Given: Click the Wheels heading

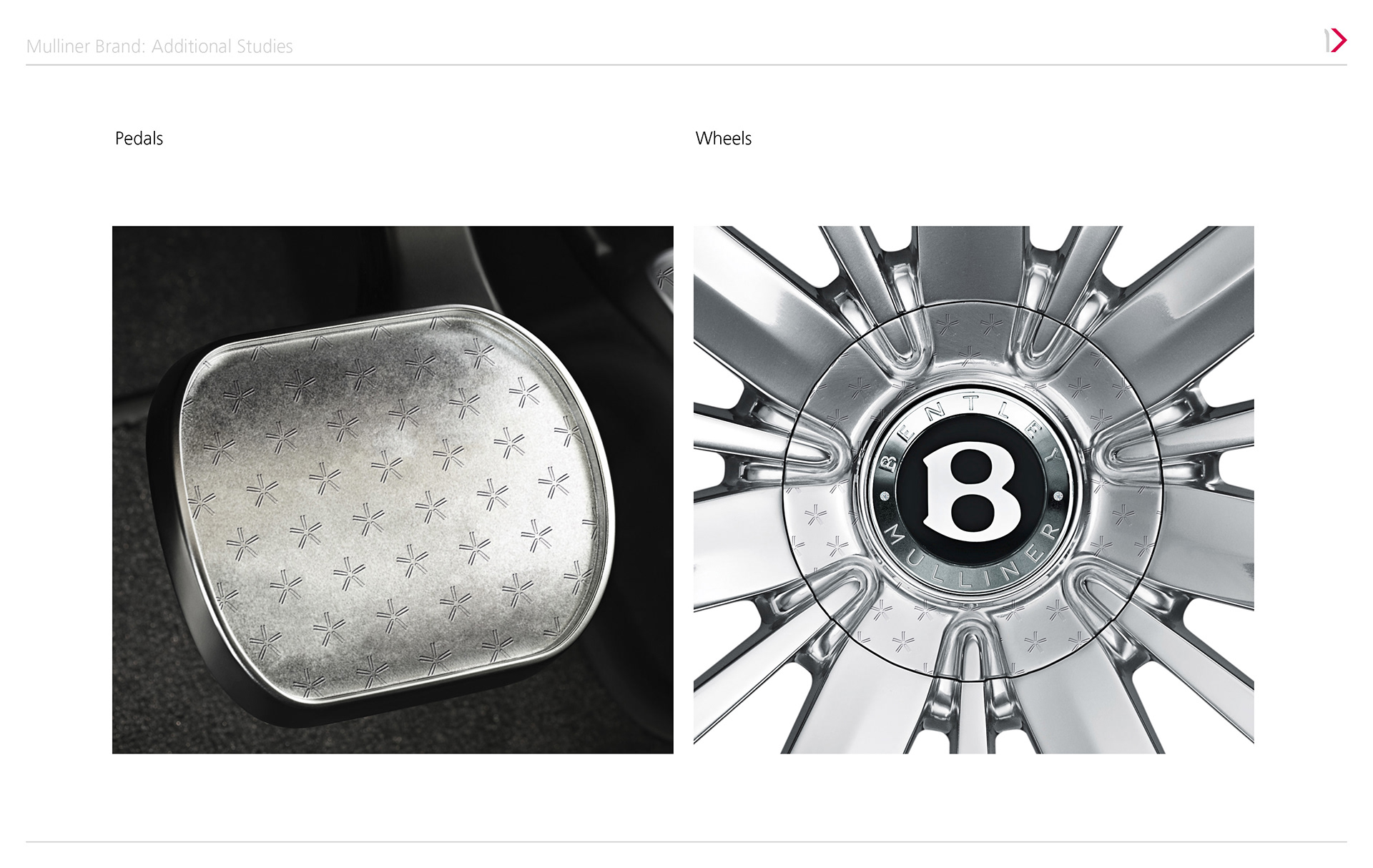Looking at the screenshot, I should point(723,139).
